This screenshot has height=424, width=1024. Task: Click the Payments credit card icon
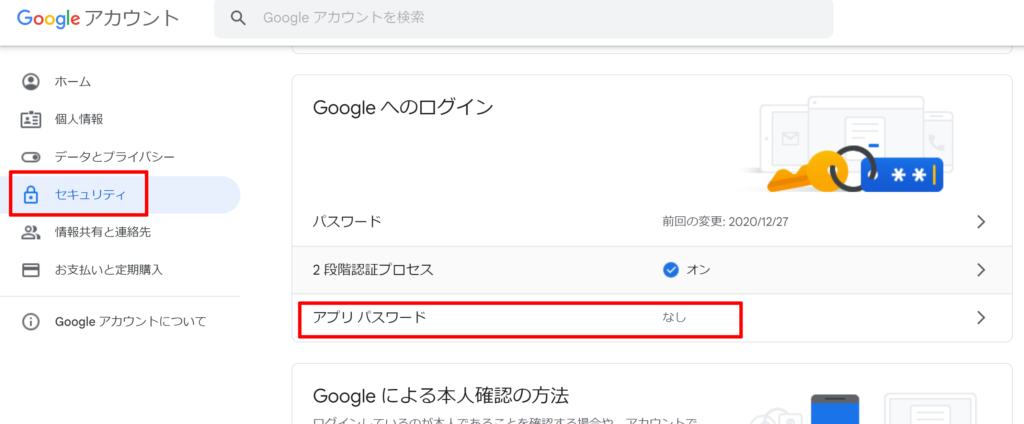pos(31,269)
